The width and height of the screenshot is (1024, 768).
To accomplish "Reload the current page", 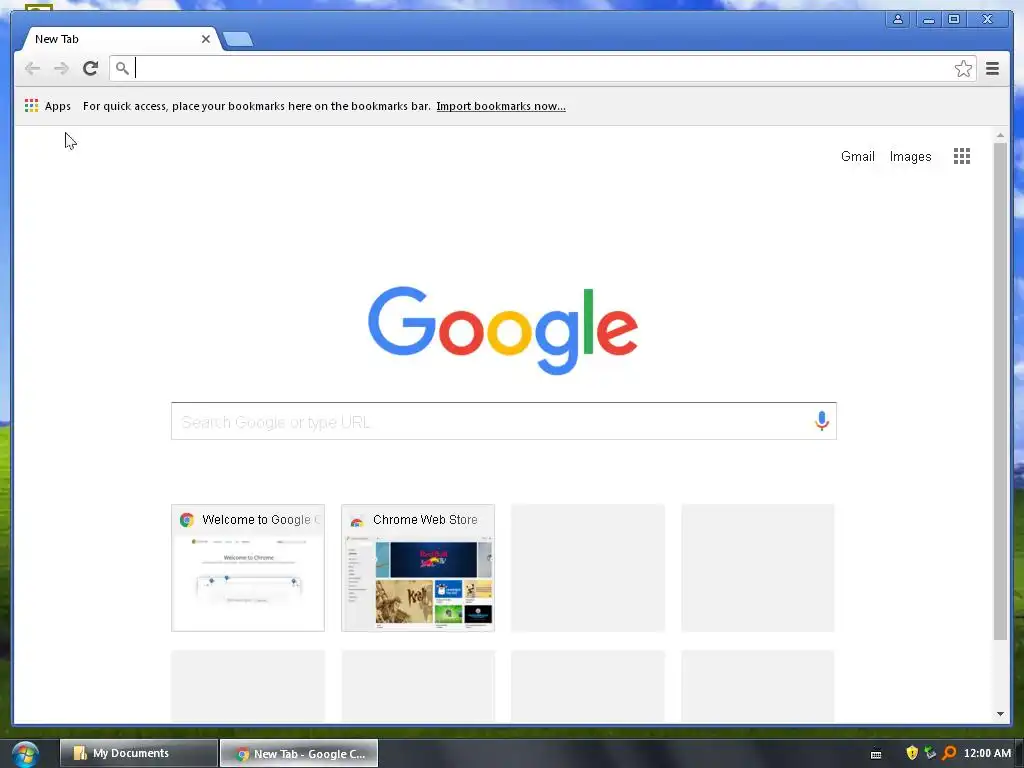I will (91, 69).
